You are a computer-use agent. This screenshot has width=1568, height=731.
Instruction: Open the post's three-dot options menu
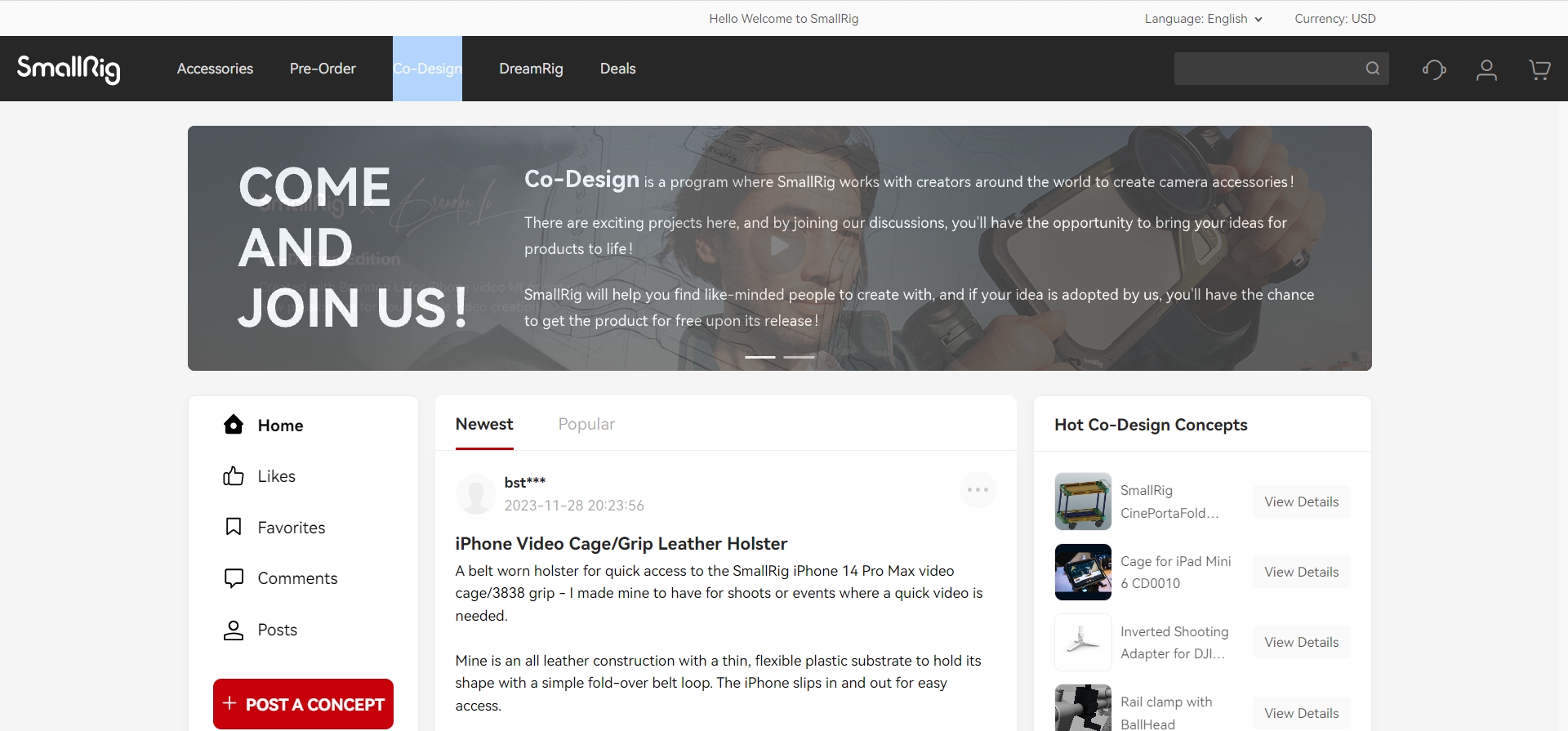click(978, 490)
